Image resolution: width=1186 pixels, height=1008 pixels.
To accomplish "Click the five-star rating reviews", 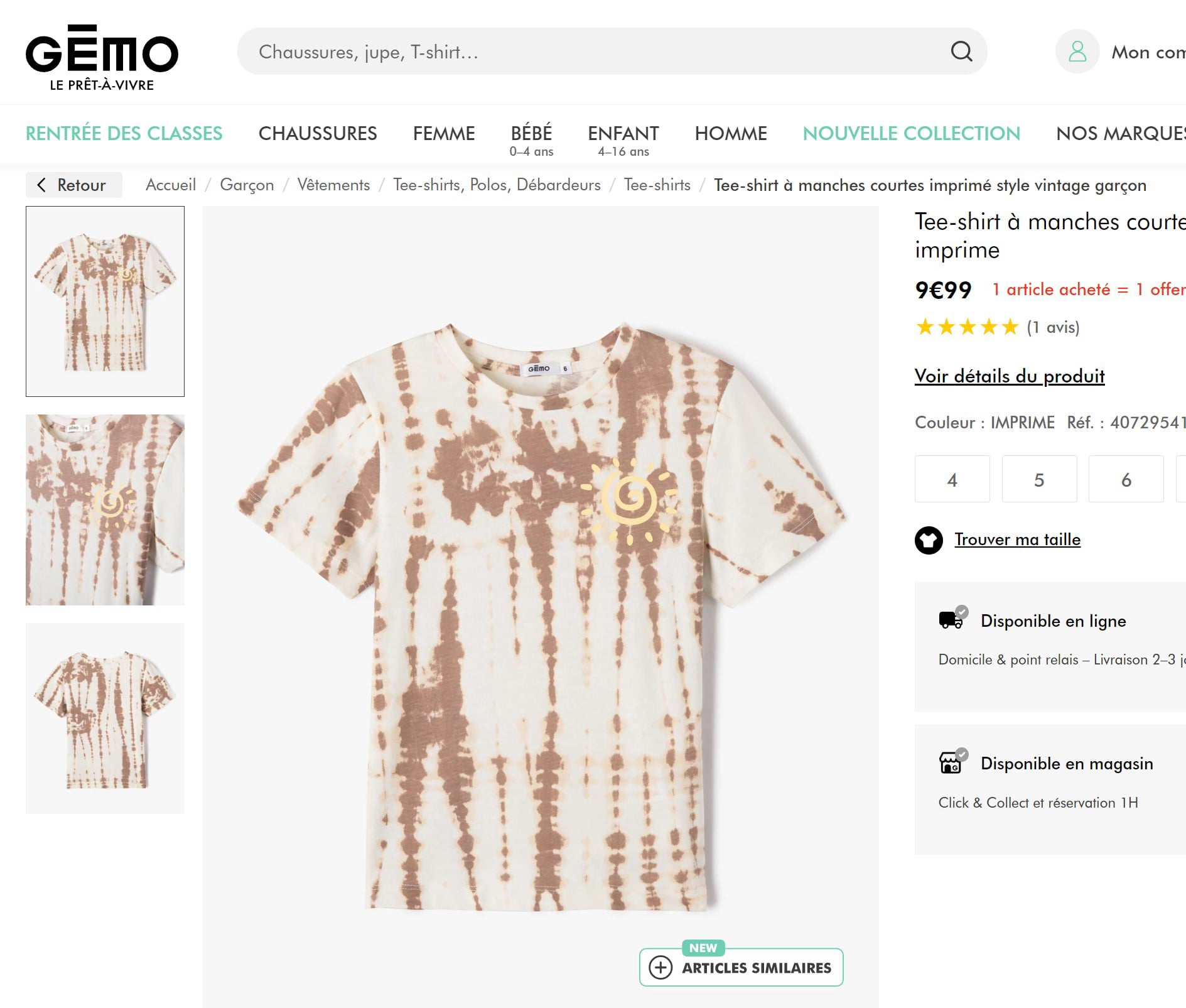I will coord(967,327).
